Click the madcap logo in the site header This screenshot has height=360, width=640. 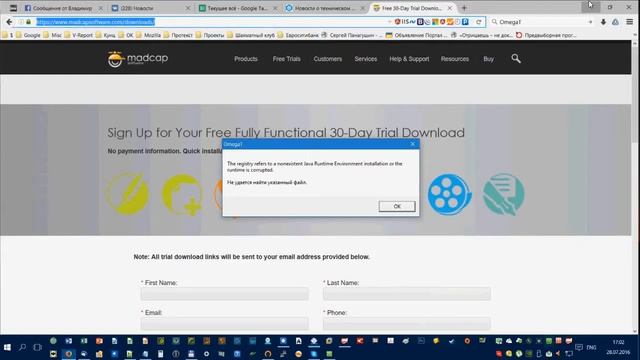pyautogui.click(x=138, y=59)
